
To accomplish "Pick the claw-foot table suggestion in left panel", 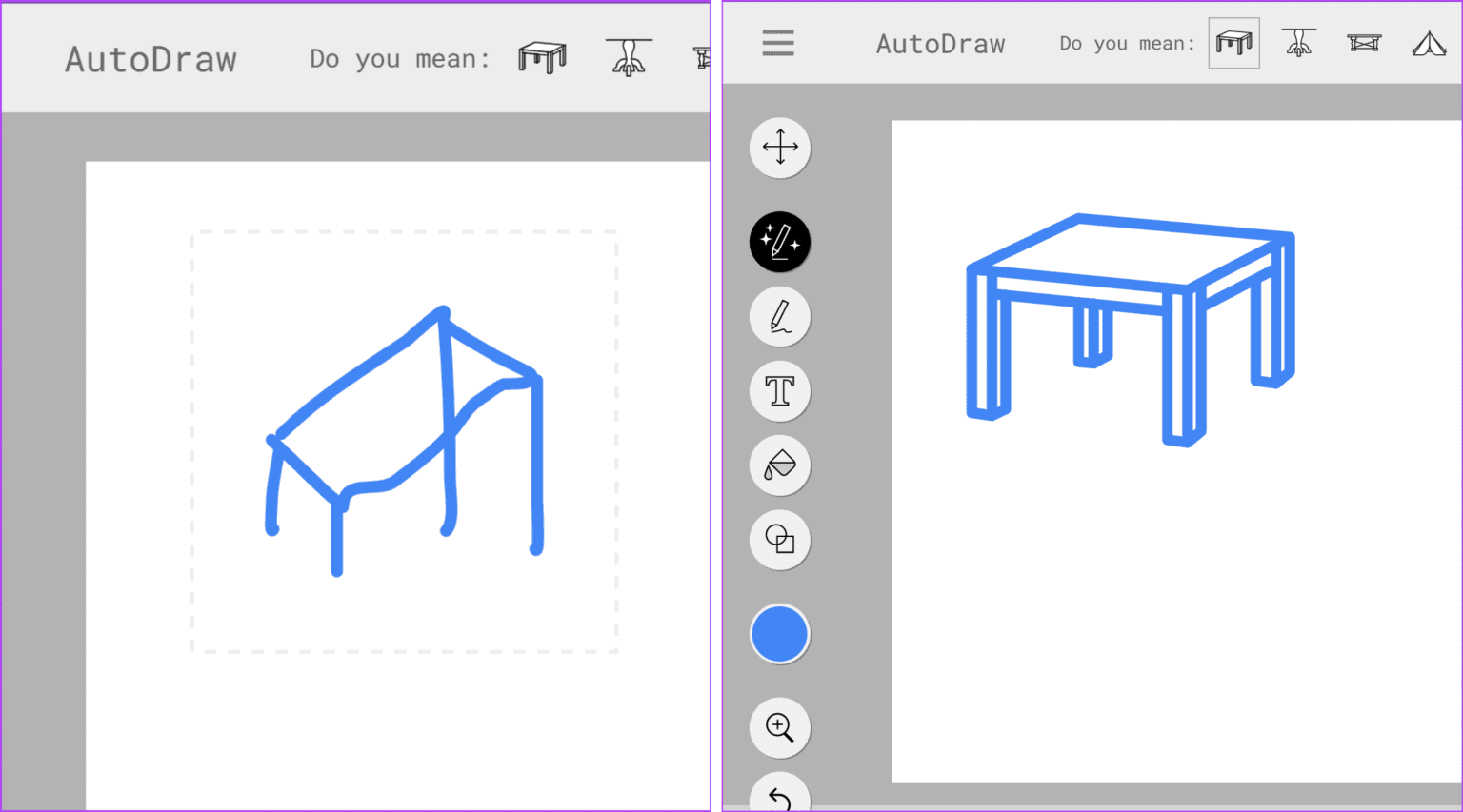I will (x=629, y=56).
